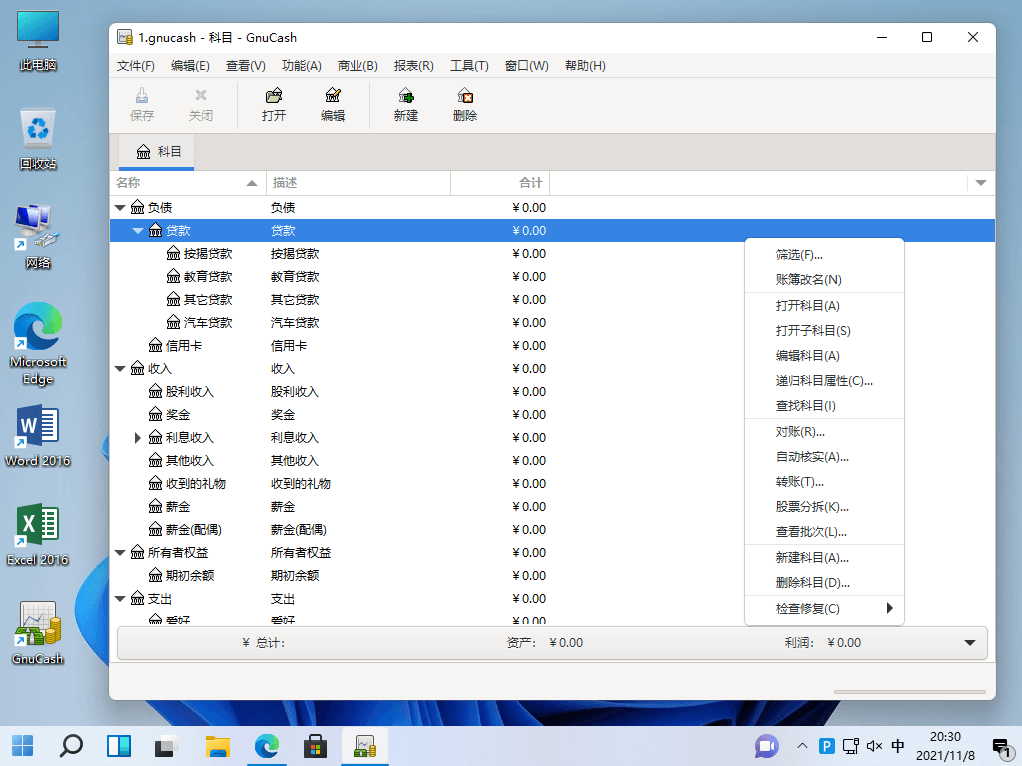Open the 工具(T) menu
The height and width of the screenshot is (766, 1022).
469,66
